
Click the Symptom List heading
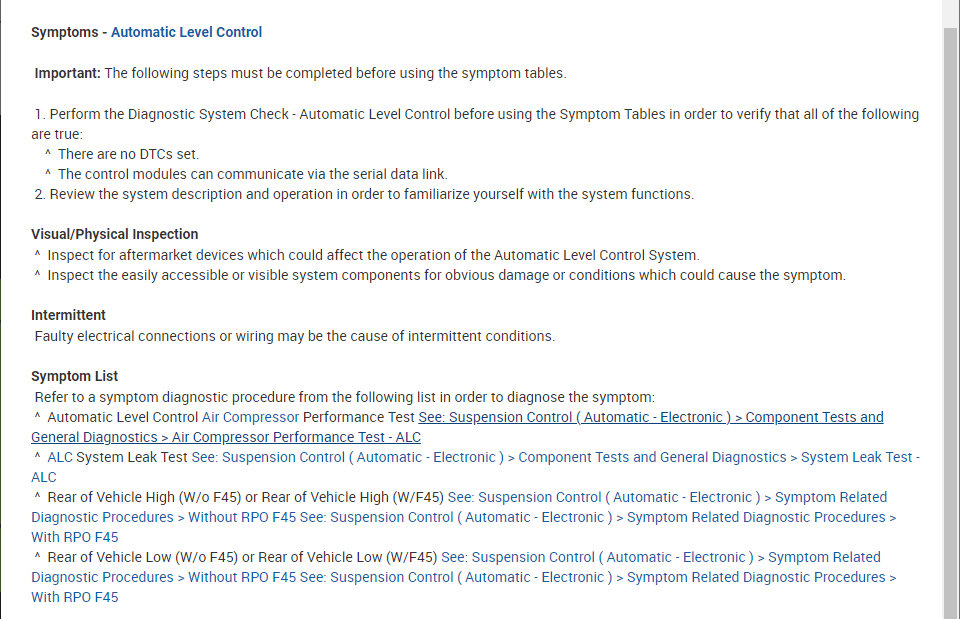click(x=75, y=376)
